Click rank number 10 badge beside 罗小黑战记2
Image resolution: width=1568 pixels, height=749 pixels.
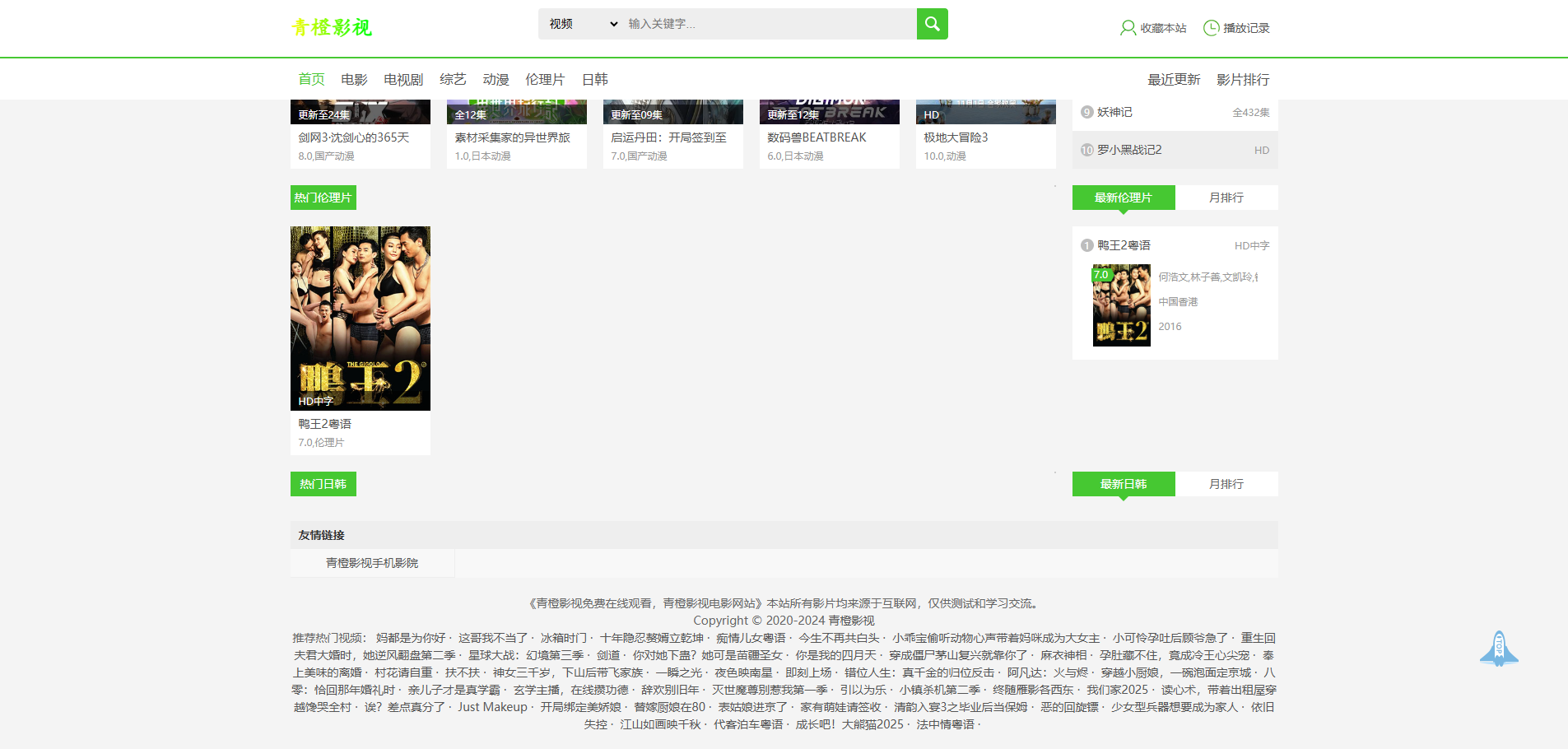point(1086,150)
